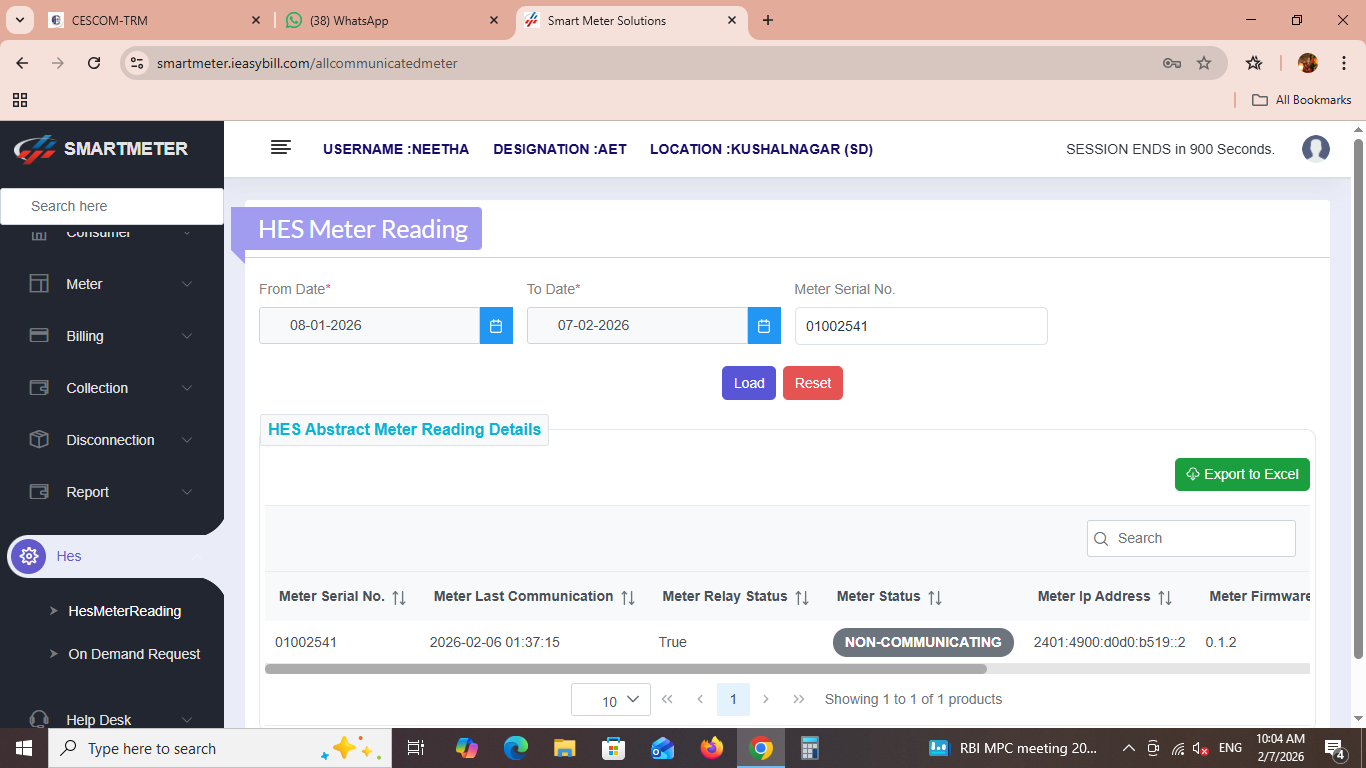The width and height of the screenshot is (1366, 768).
Task: Select the Smart Meter Solutions tab
Action: click(x=632, y=21)
